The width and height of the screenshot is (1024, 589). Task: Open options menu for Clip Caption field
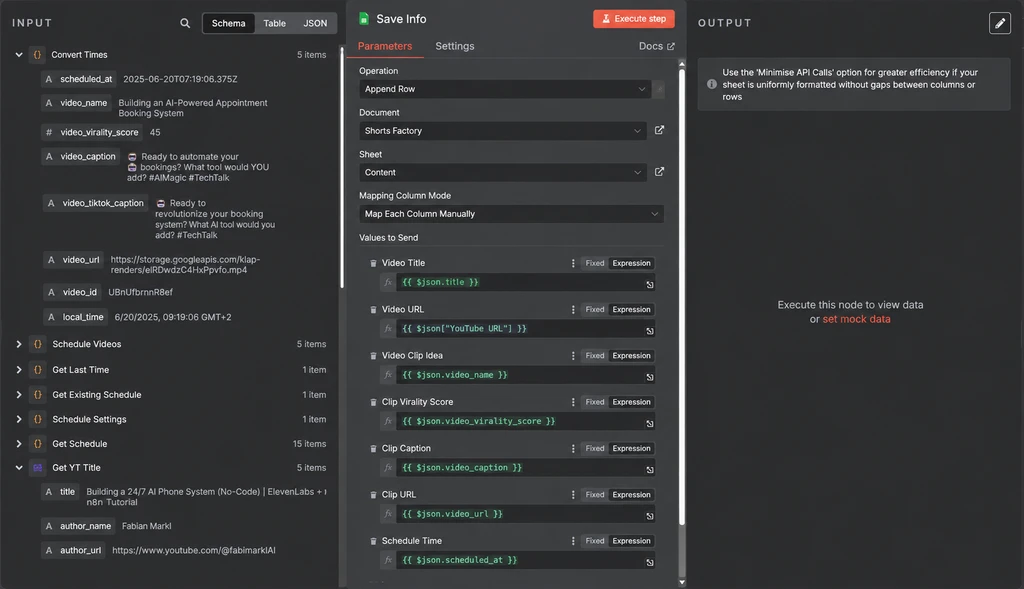(573, 449)
